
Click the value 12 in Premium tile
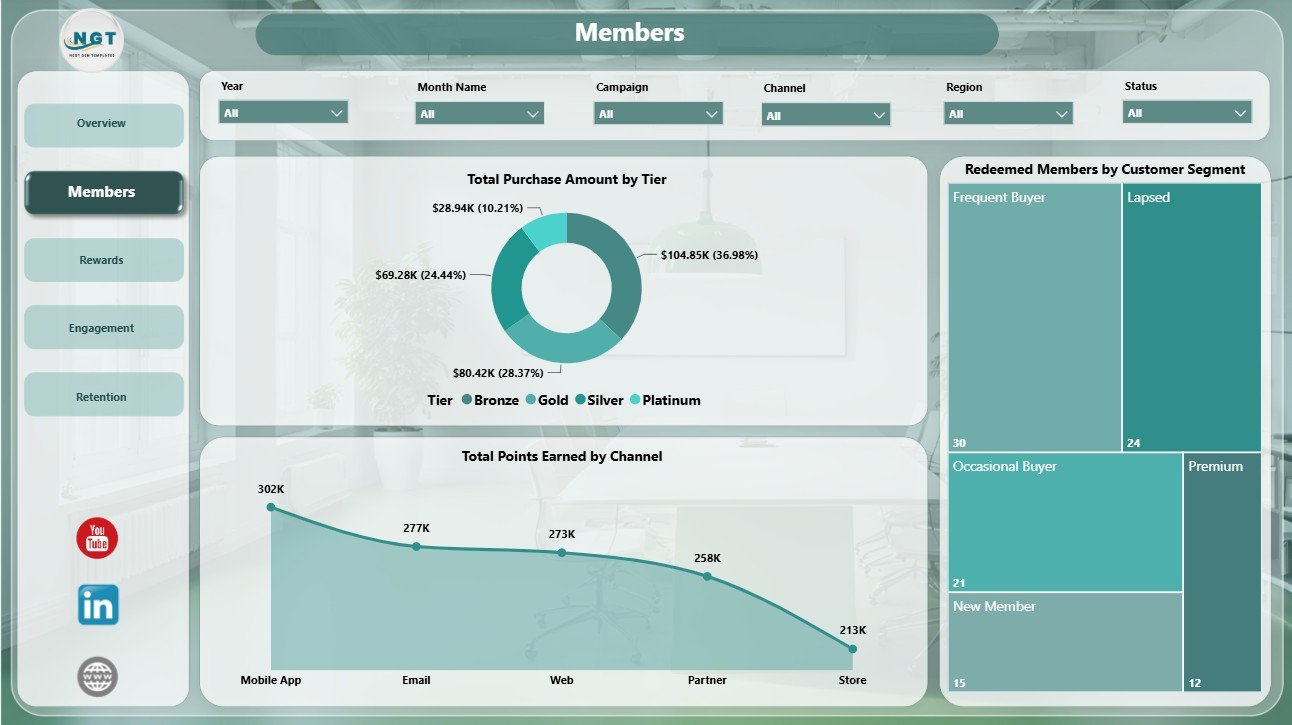click(1194, 684)
